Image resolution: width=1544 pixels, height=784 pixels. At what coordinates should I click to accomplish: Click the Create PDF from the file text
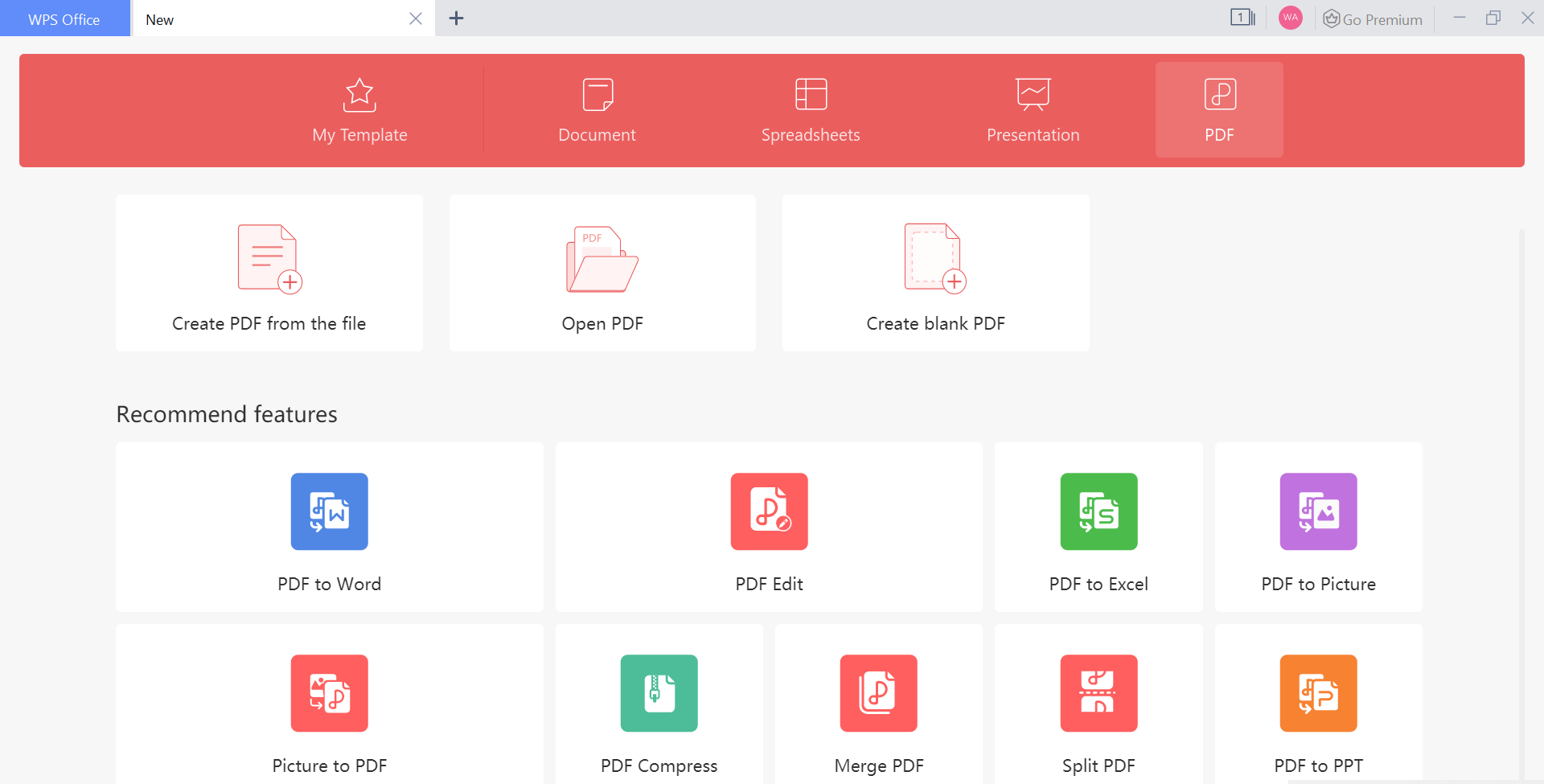[269, 323]
